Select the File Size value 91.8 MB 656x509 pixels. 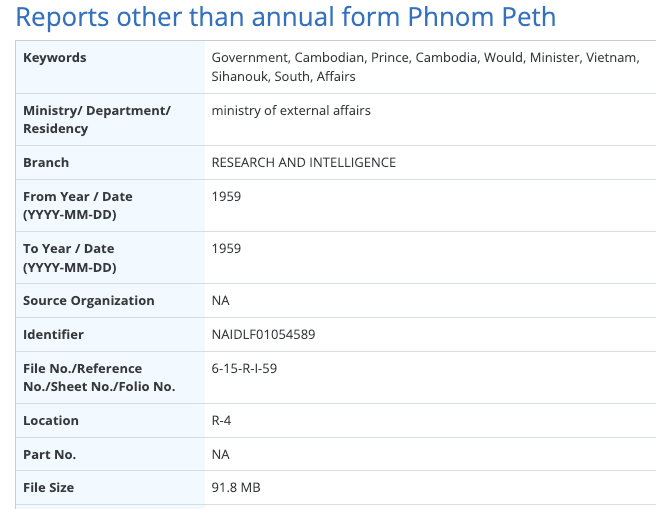click(236, 487)
